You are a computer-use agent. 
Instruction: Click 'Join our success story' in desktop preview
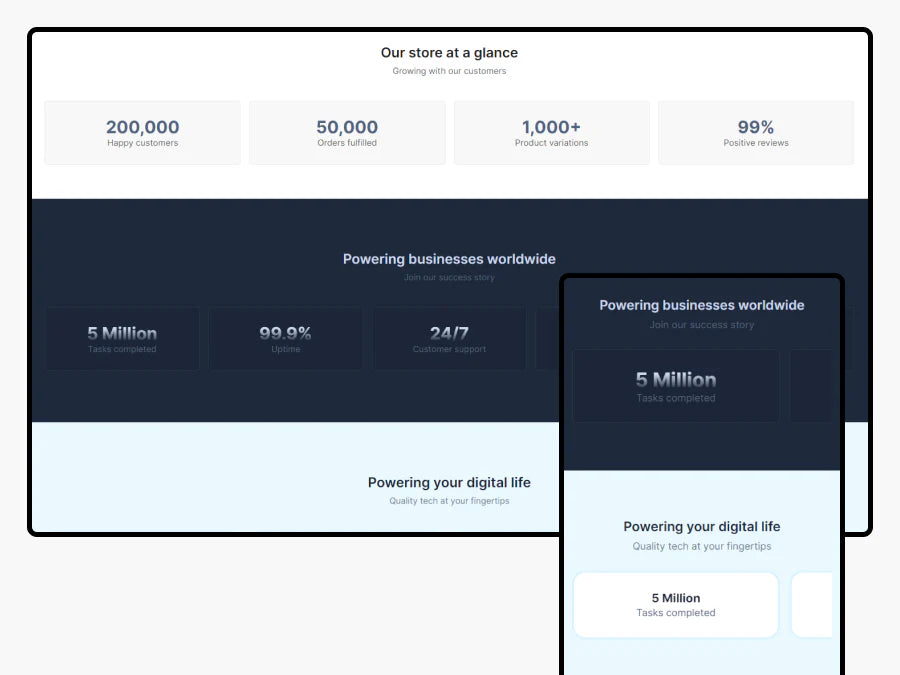pos(449,278)
